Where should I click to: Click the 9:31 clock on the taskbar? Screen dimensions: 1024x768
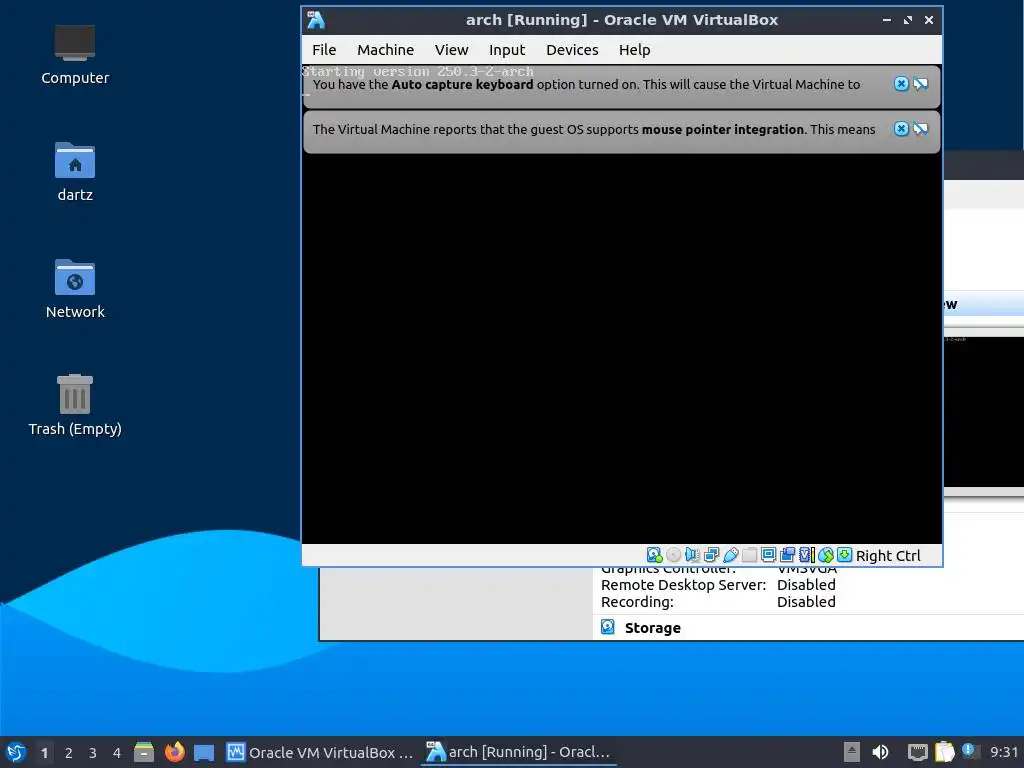point(1004,752)
